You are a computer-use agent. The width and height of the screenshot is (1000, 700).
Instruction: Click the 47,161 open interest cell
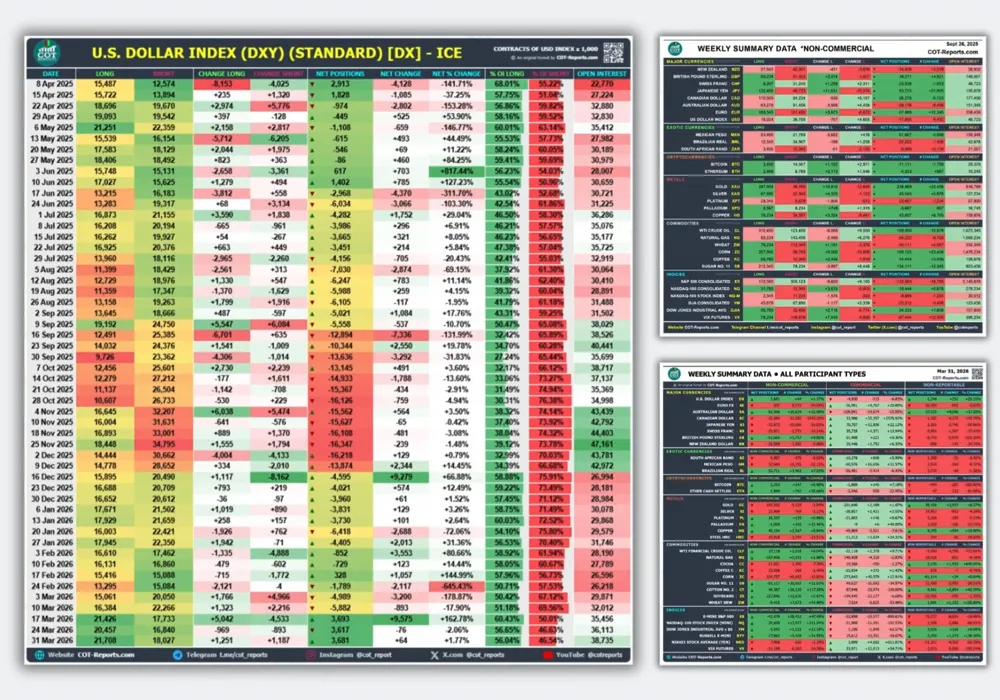(602, 444)
